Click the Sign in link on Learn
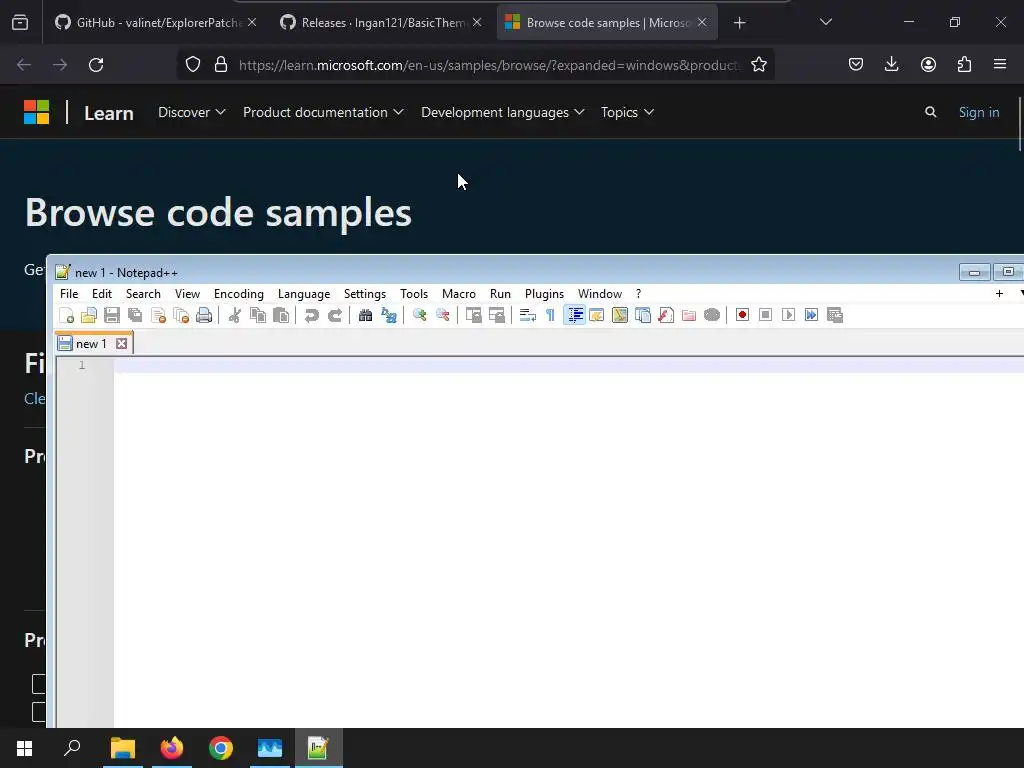This screenshot has width=1024, height=768. (978, 112)
